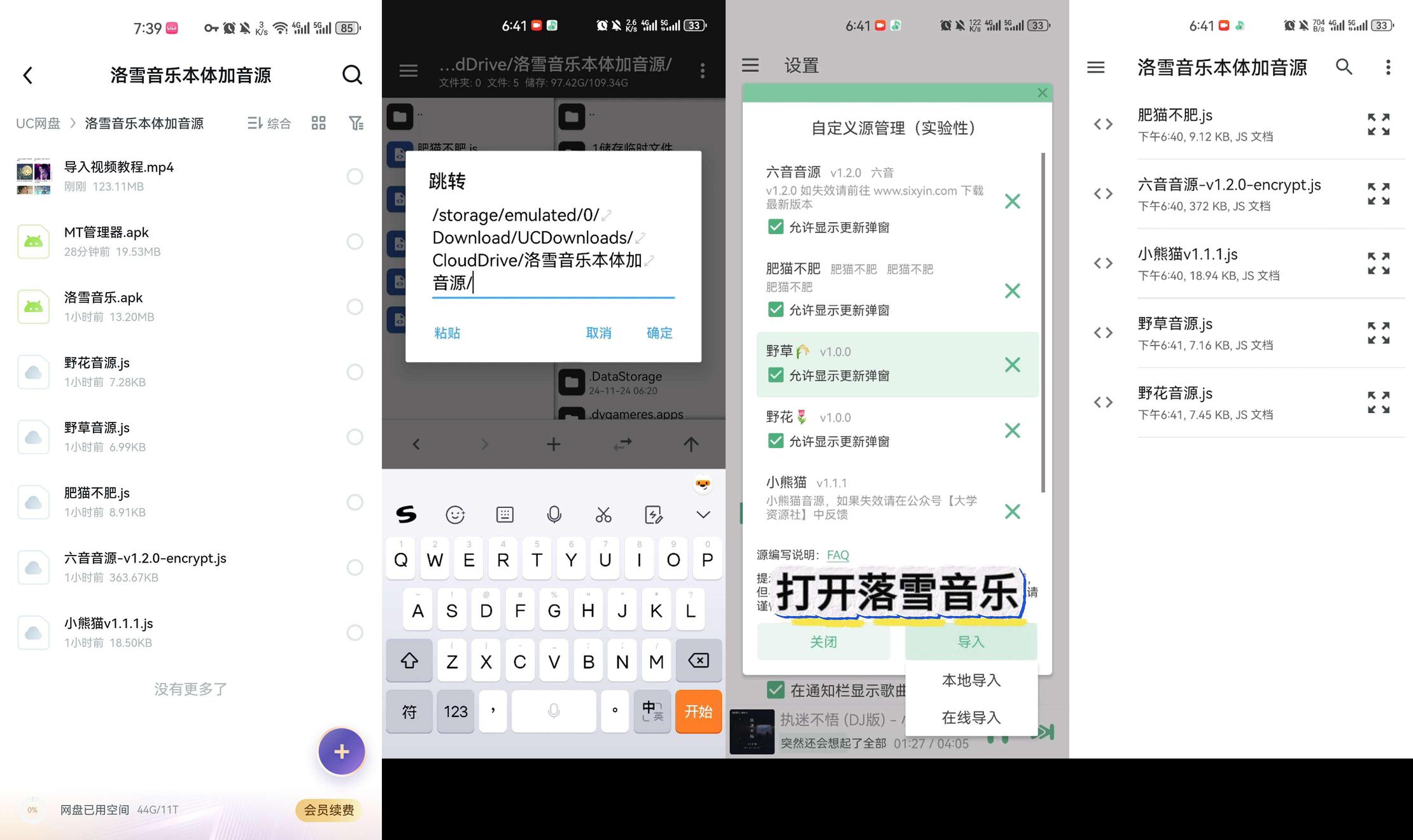The height and width of the screenshot is (840, 1413).
Task: Remove 六音音源 source with its X
Action: [1013, 201]
